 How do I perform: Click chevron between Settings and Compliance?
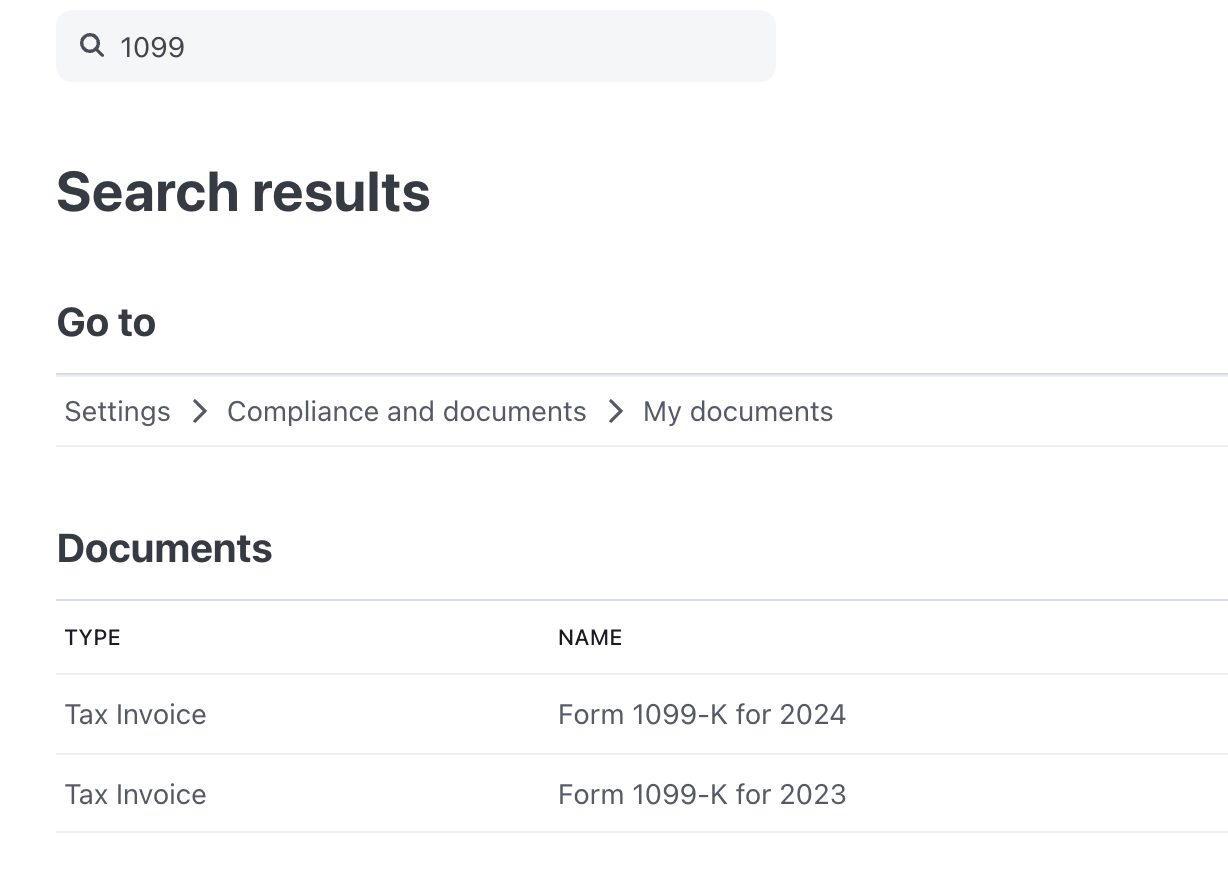200,411
